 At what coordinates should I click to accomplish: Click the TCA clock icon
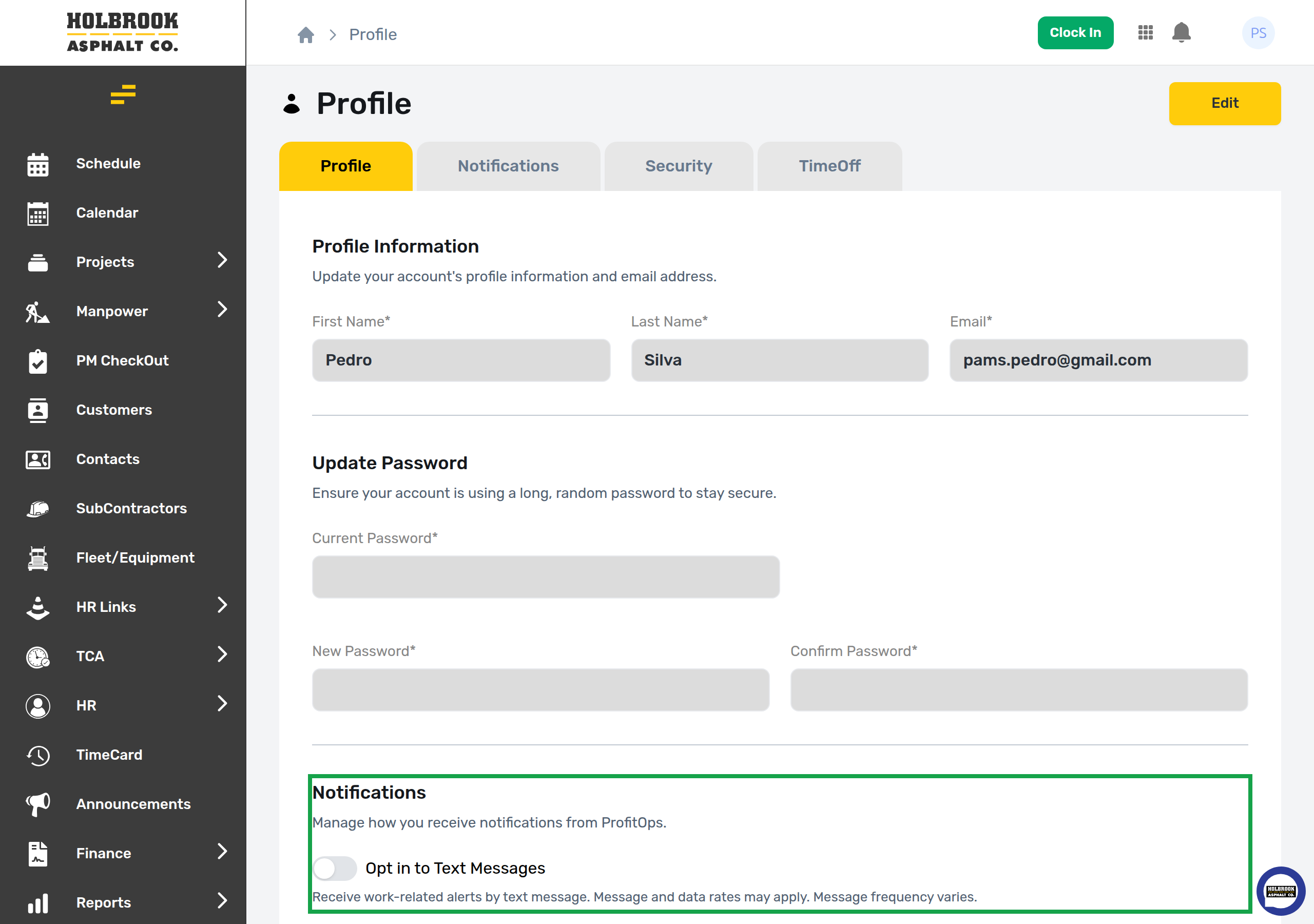38,657
